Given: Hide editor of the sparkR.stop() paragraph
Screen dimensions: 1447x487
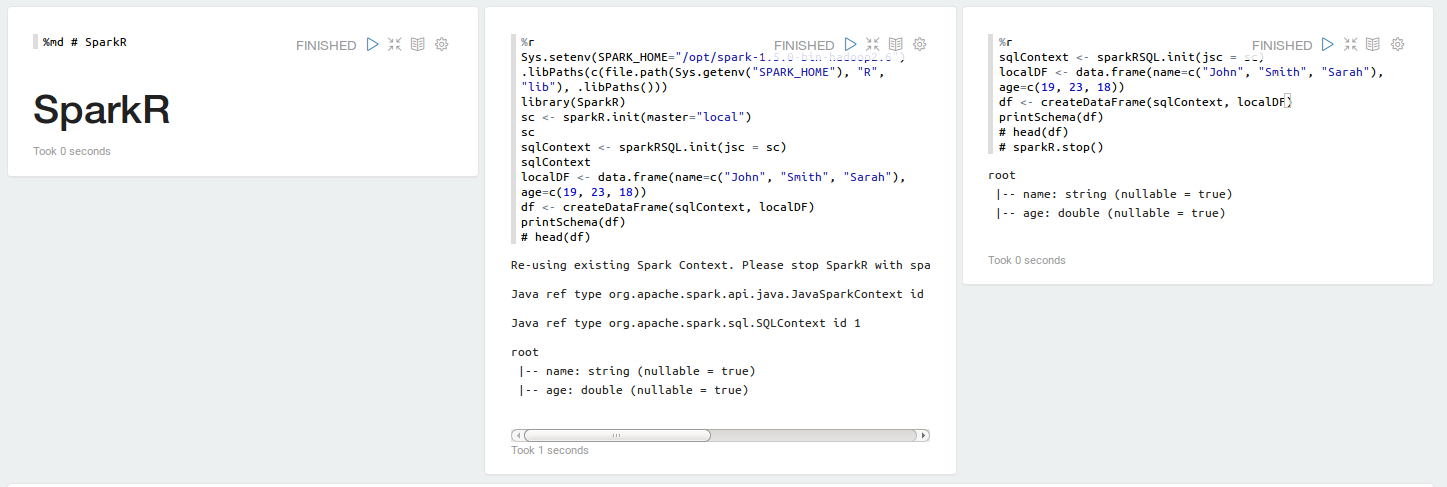Looking at the screenshot, I should [x=1351, y=45].
